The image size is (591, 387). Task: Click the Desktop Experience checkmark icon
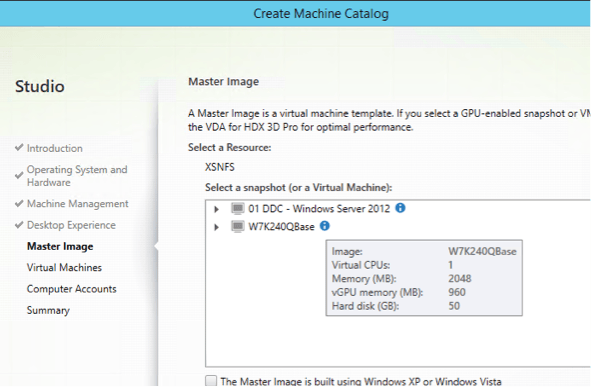(19, 225)
